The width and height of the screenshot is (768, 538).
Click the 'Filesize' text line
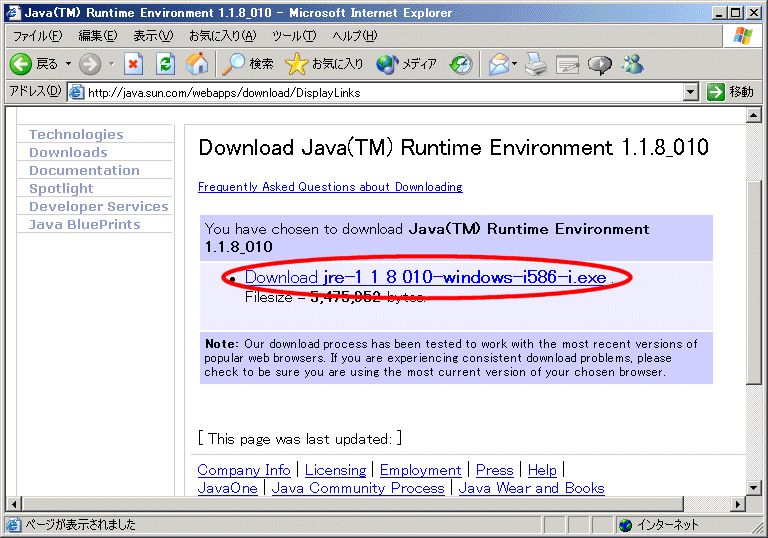(335, 297)
